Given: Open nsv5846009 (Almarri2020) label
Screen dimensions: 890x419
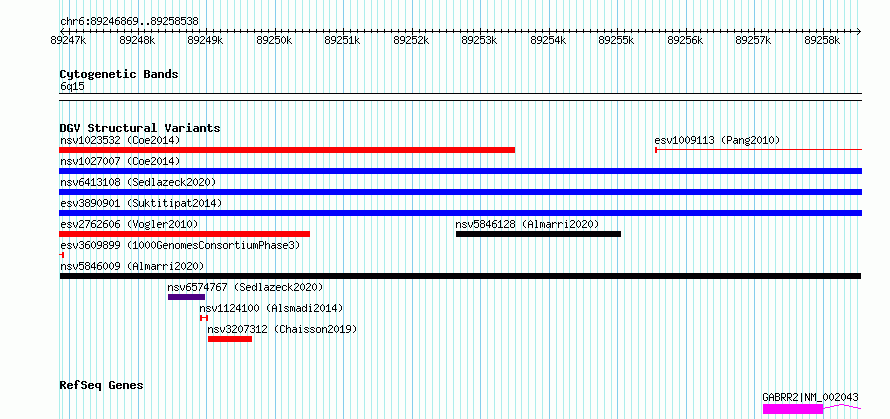Looking at the screenshot, I should pos(132,266).
